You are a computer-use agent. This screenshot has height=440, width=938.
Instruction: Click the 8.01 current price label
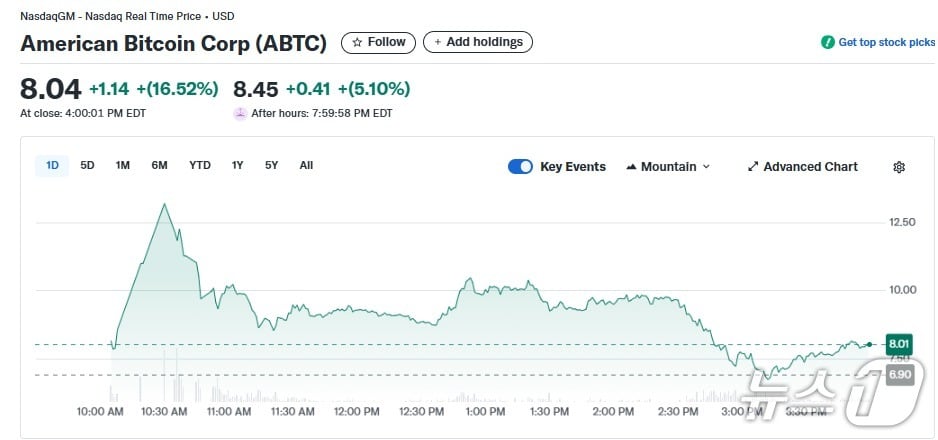(x=899, y=344)
